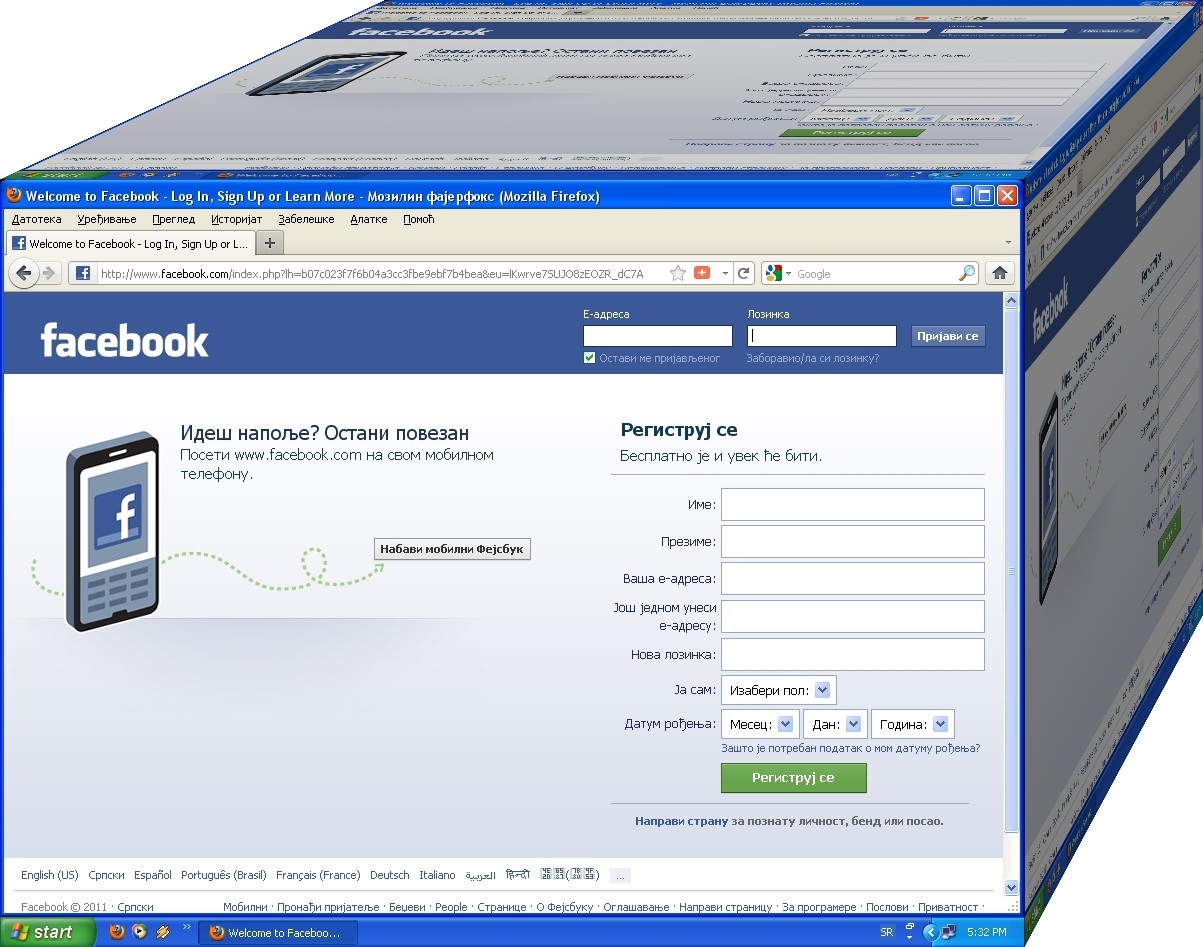
Task: Switch language to English (US)
Action: (50, 875)
